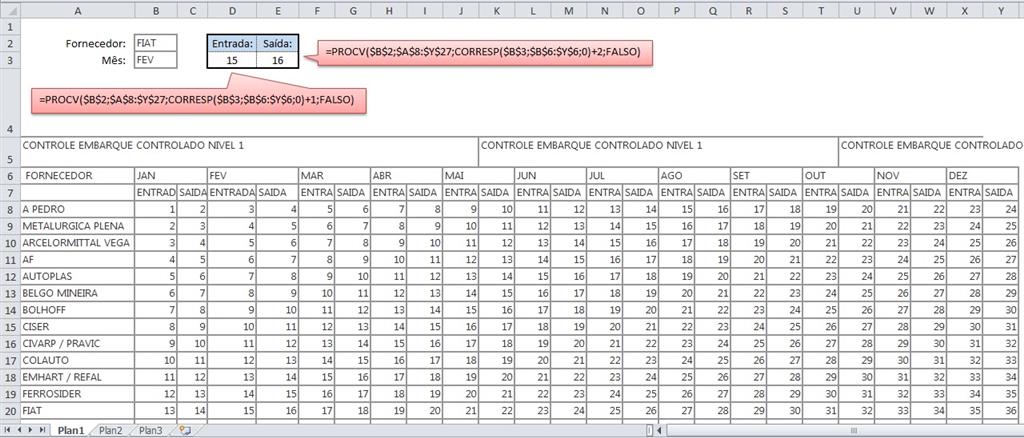Viewport: 1024px width, 438px height.
Task: Click the next sheet tab arrow
Action: [x=30, y=430]
